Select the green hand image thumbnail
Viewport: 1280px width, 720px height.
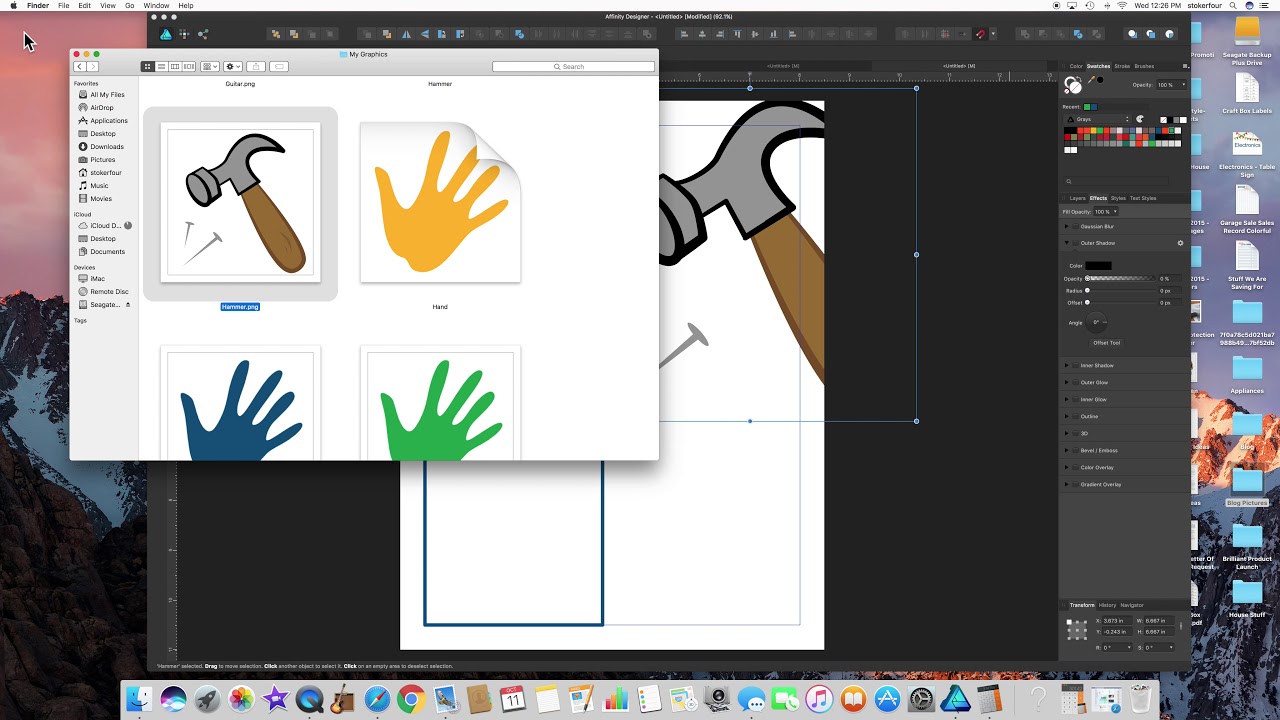[x=440, y=403]
